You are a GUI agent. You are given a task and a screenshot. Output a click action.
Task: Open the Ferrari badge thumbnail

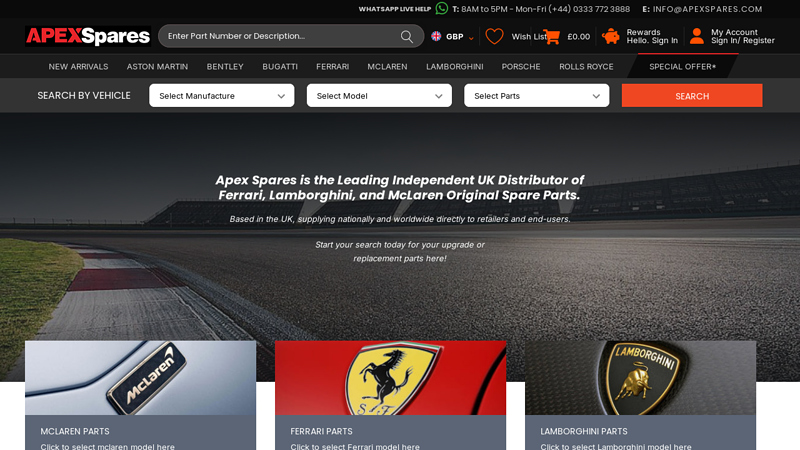(390, 378)
